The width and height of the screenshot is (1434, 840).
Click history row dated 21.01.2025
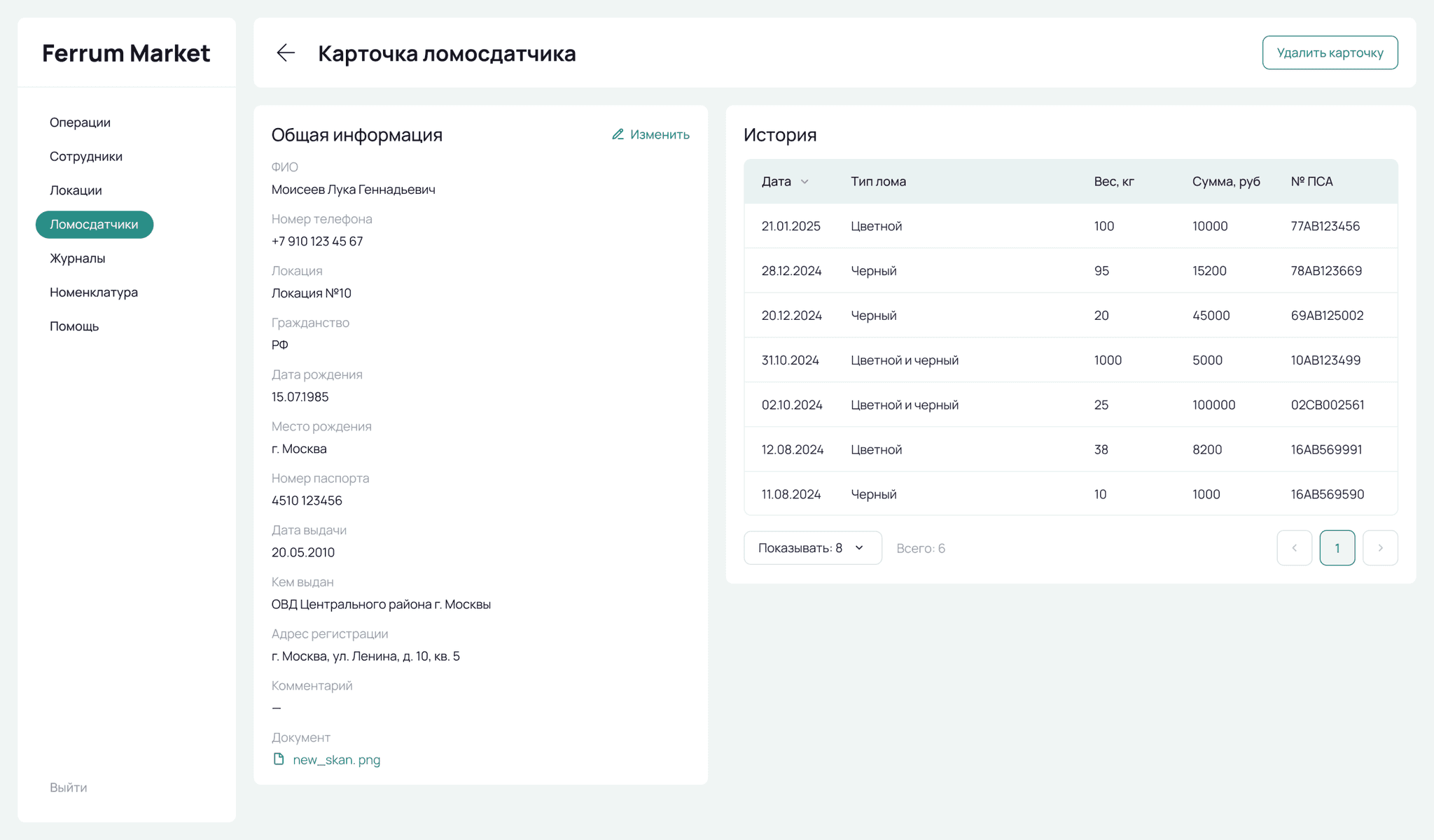point(1070,226)
